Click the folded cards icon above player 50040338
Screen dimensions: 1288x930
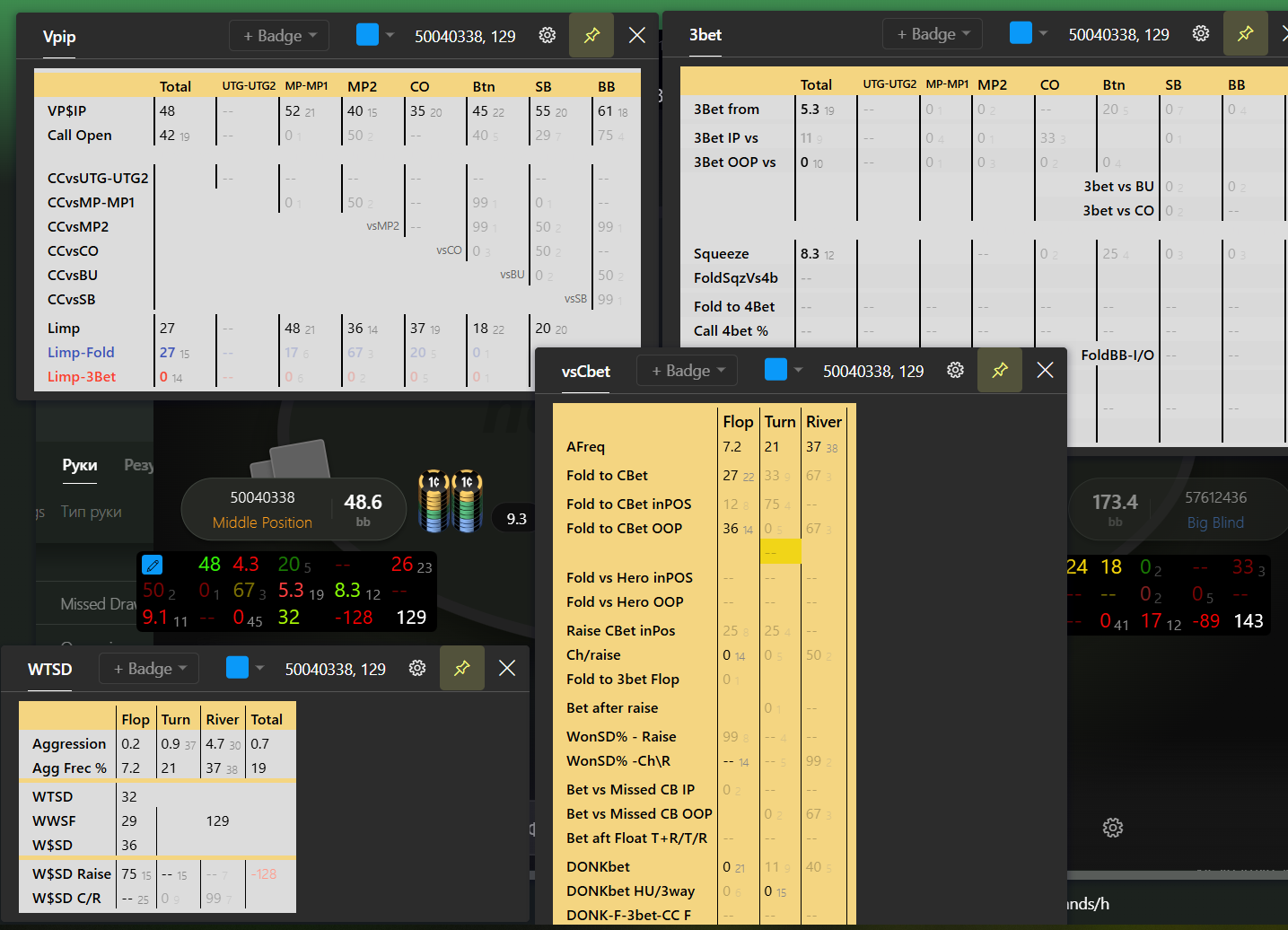[291, 458]
